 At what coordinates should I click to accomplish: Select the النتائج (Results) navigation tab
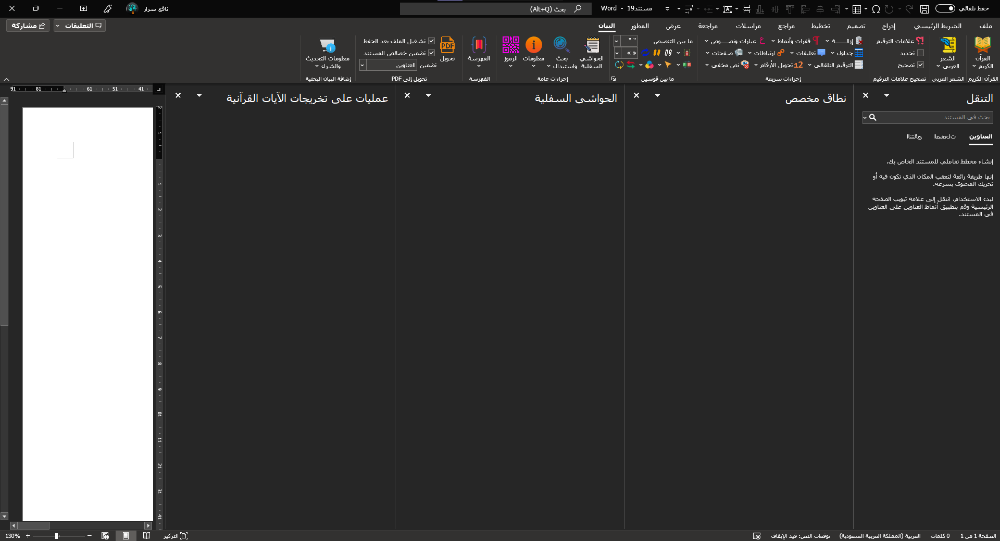coord(914,137)
